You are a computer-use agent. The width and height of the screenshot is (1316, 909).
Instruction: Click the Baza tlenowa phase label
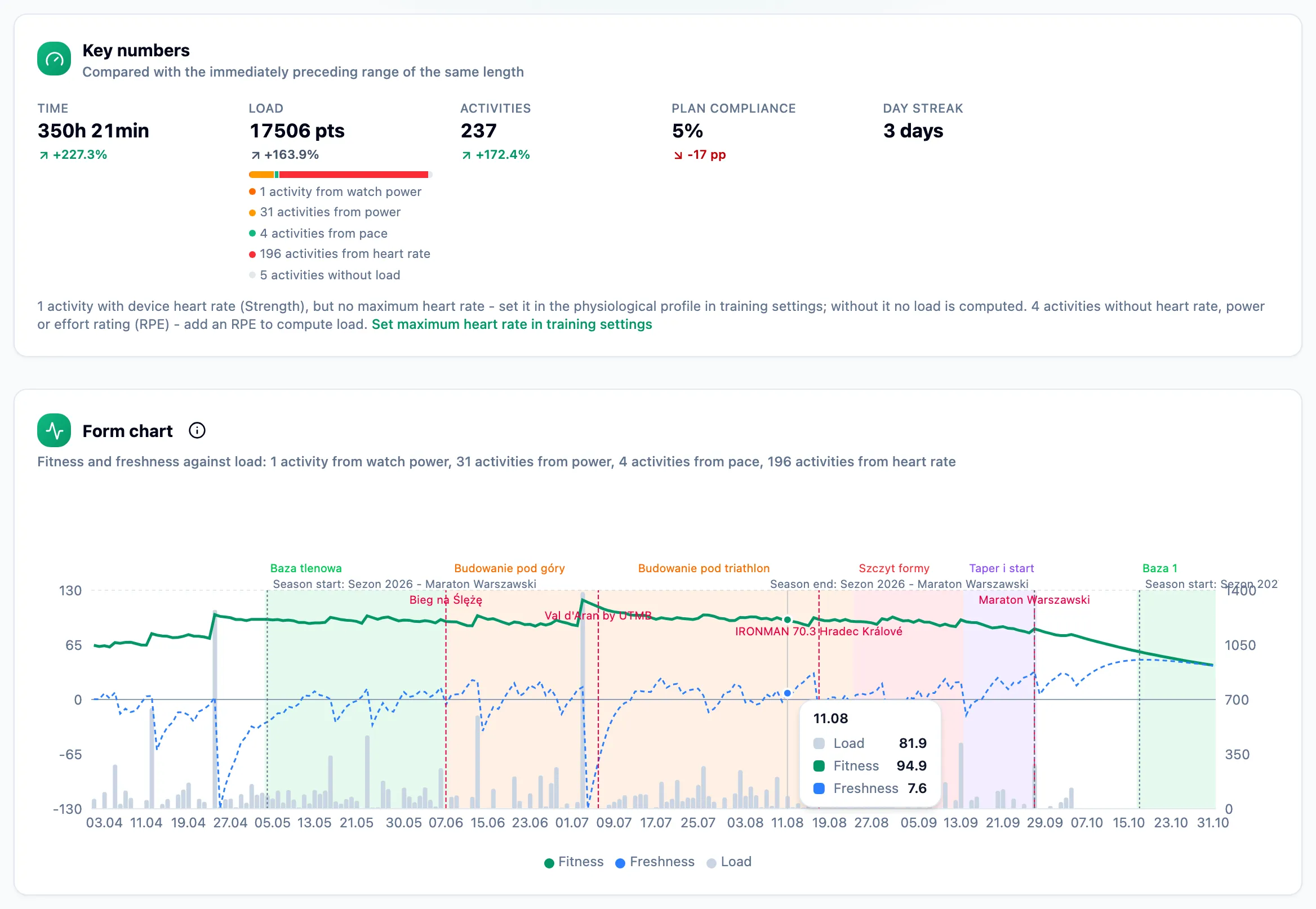tap(306, 568)
